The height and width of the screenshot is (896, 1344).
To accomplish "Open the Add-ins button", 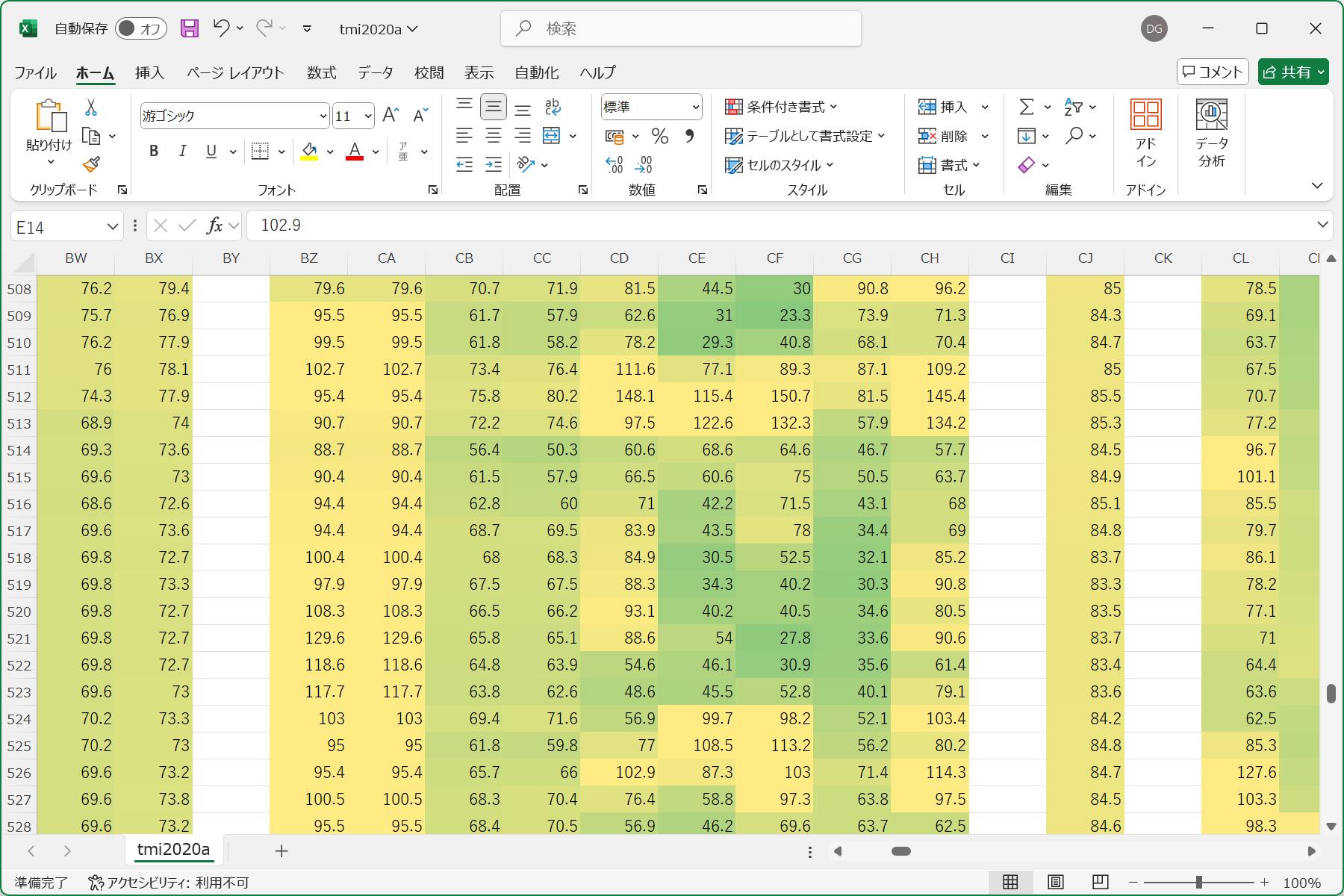I will pyautogui.click(x=1145, y=134).
